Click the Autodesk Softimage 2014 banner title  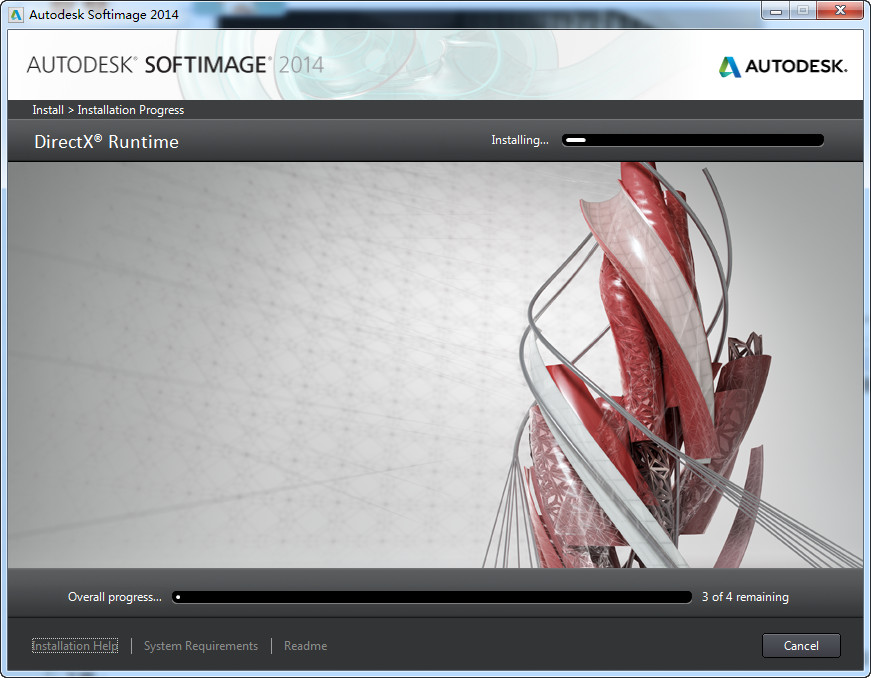[x=175, y=65]
